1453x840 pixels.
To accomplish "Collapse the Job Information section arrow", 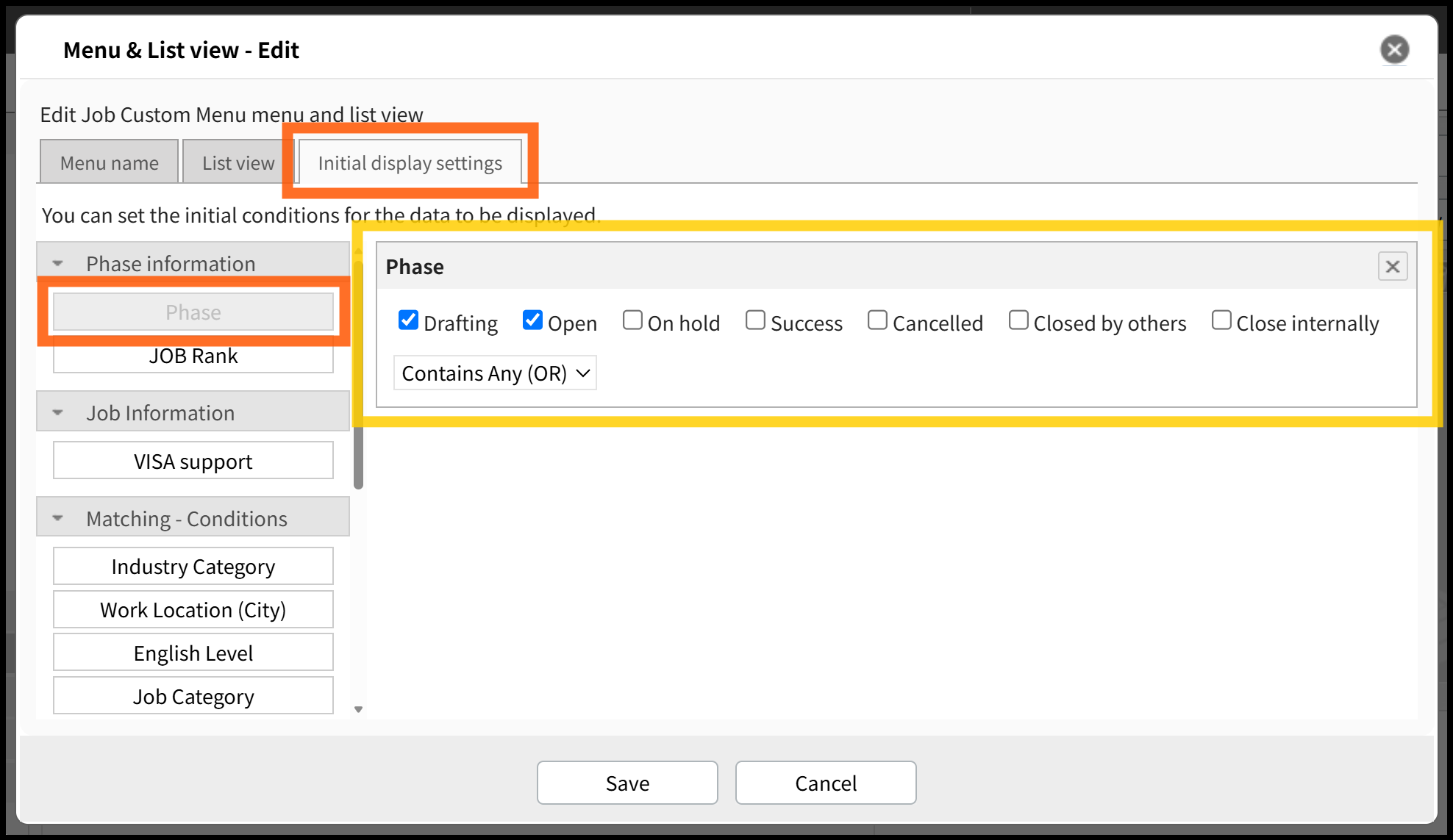I will tap(58, 413).
